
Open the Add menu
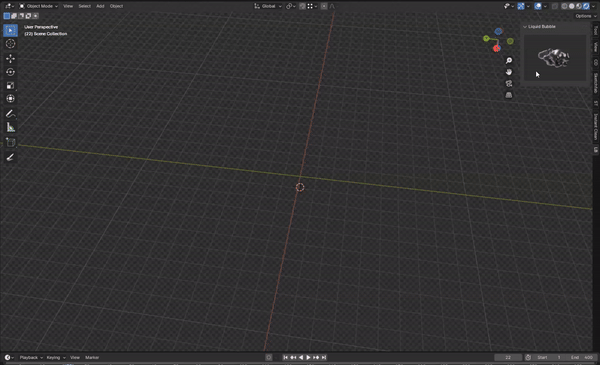(x=100, y=6)
